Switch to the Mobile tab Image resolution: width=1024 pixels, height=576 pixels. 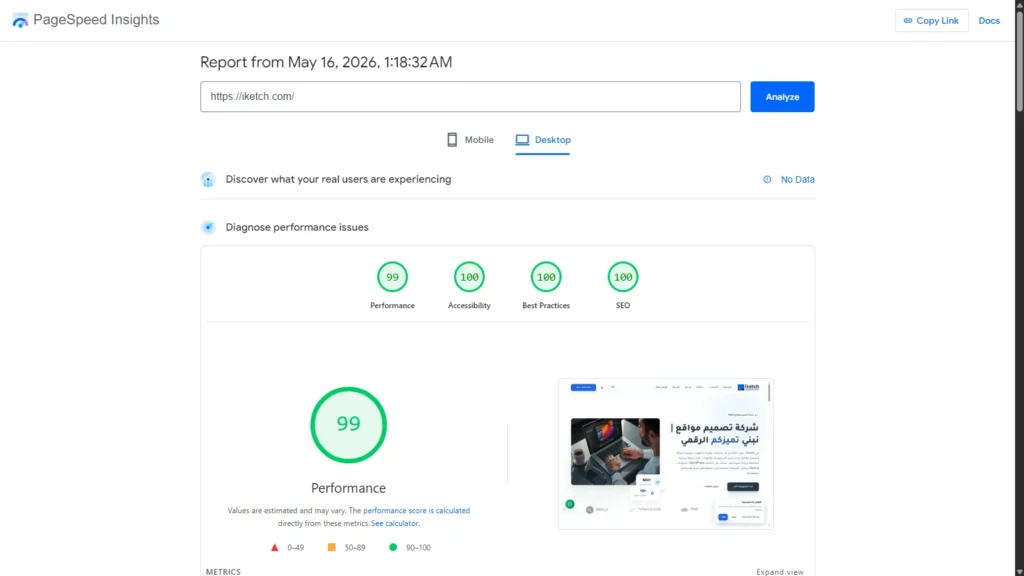[x=470, y=140]
